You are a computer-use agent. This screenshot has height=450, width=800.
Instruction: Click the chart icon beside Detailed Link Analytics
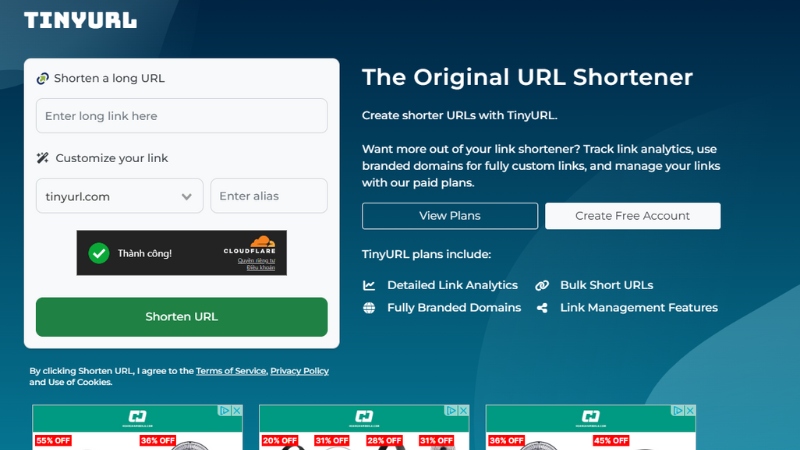click(x=369, y=285)
